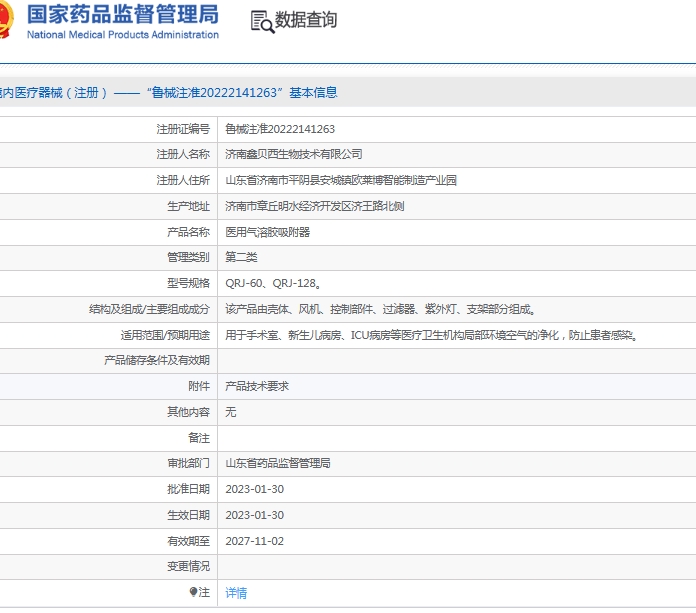This screenshot has width=696, height=613.
Task: Select production address 济南市章丘明水经济开发区 value
Action: [x=315, y=206]
